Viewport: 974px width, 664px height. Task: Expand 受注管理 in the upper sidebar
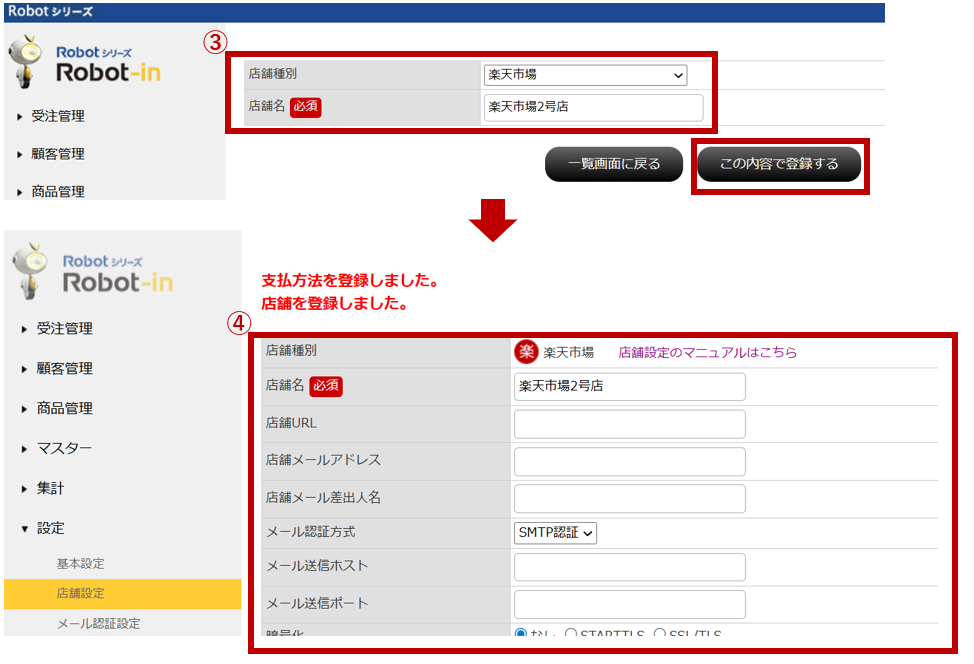pos(58,116)
